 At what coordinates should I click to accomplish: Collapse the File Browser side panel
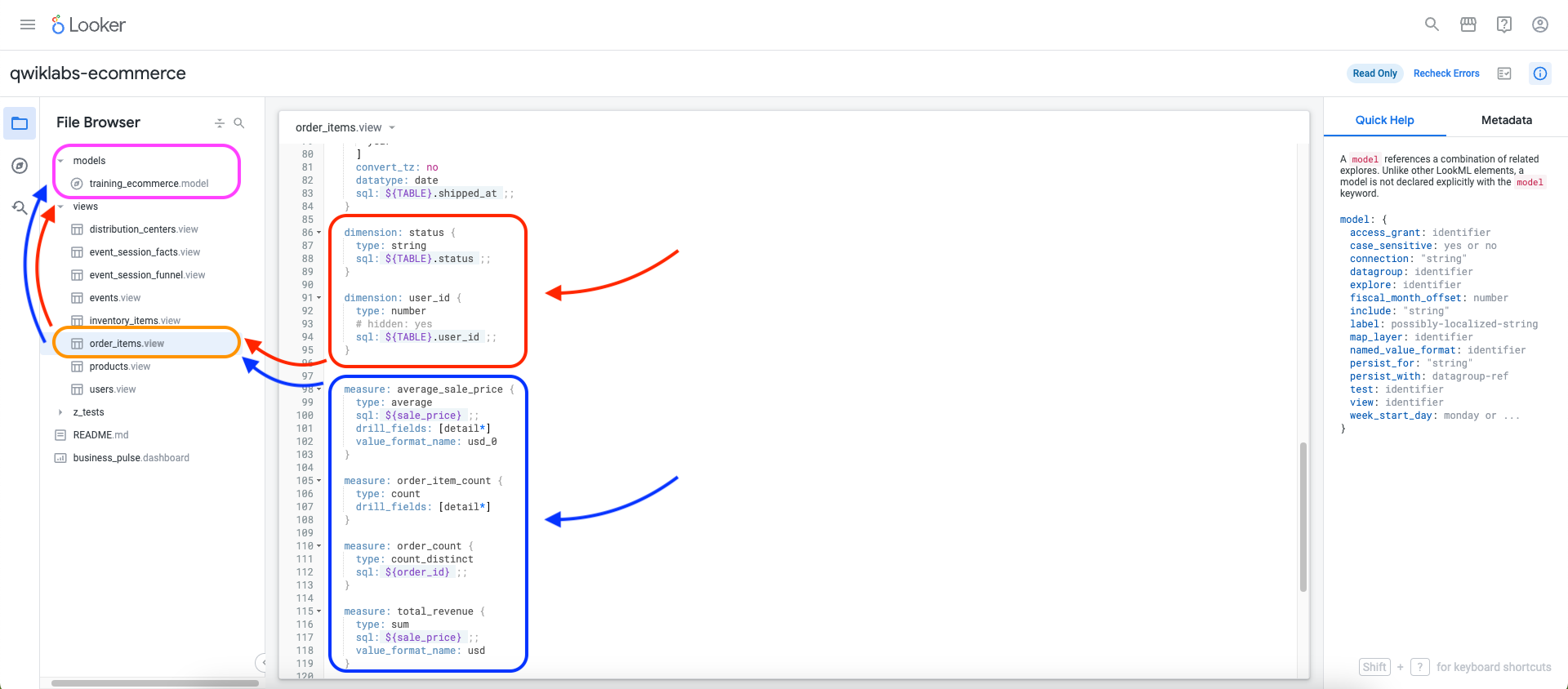pyautogui.click(x=261, y=662)
